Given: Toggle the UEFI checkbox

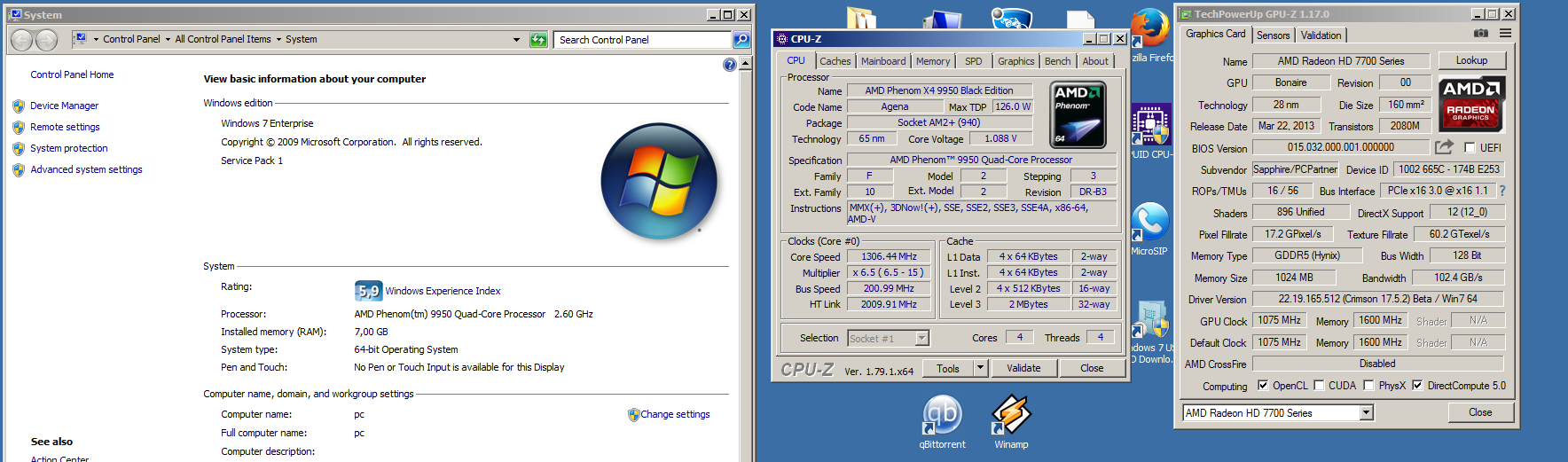Looking at the screenshot, I should pos(1470,148).
